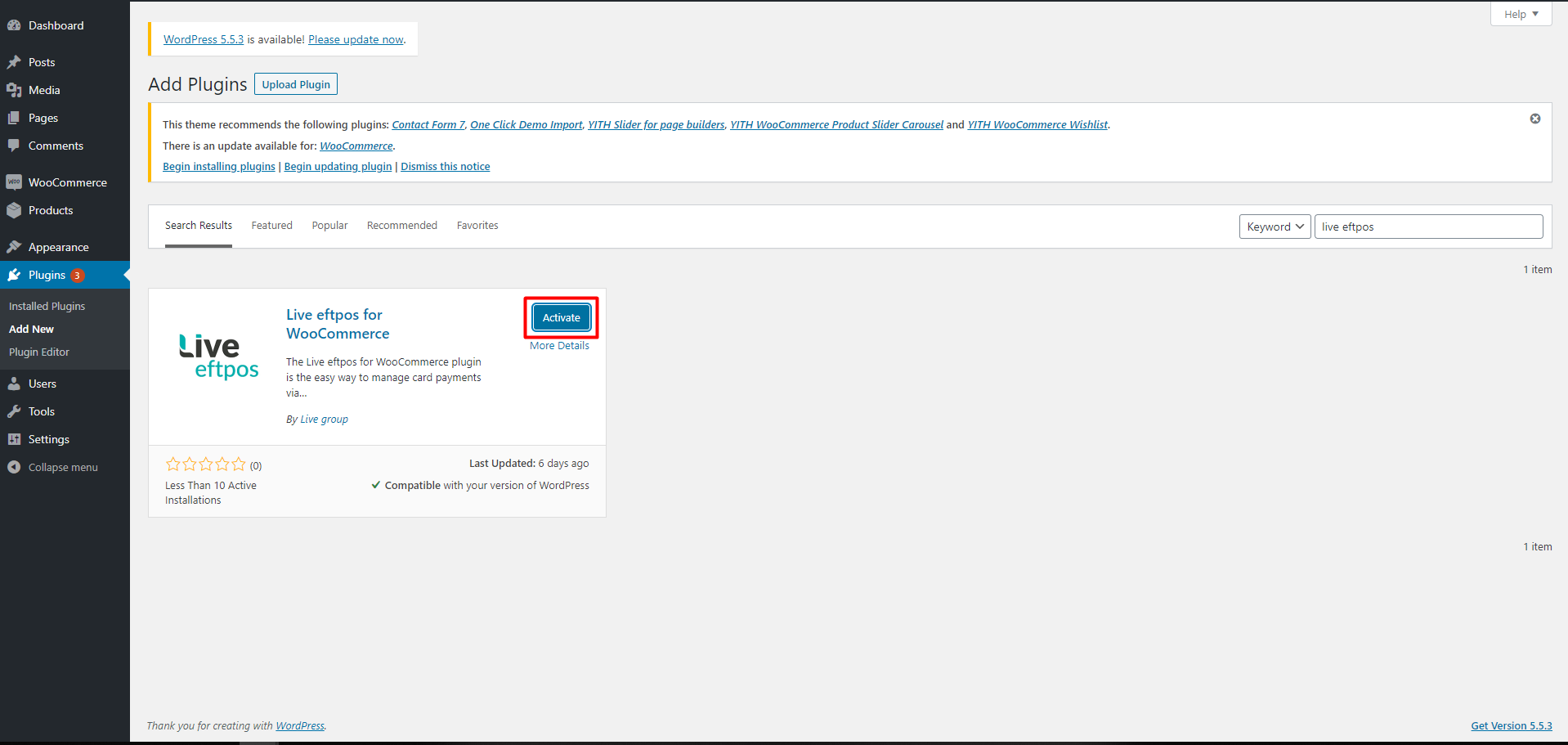Viewport: 1568px width, 745px height.
Task: Click the Settings sliders icon
Action: [14, 439]
